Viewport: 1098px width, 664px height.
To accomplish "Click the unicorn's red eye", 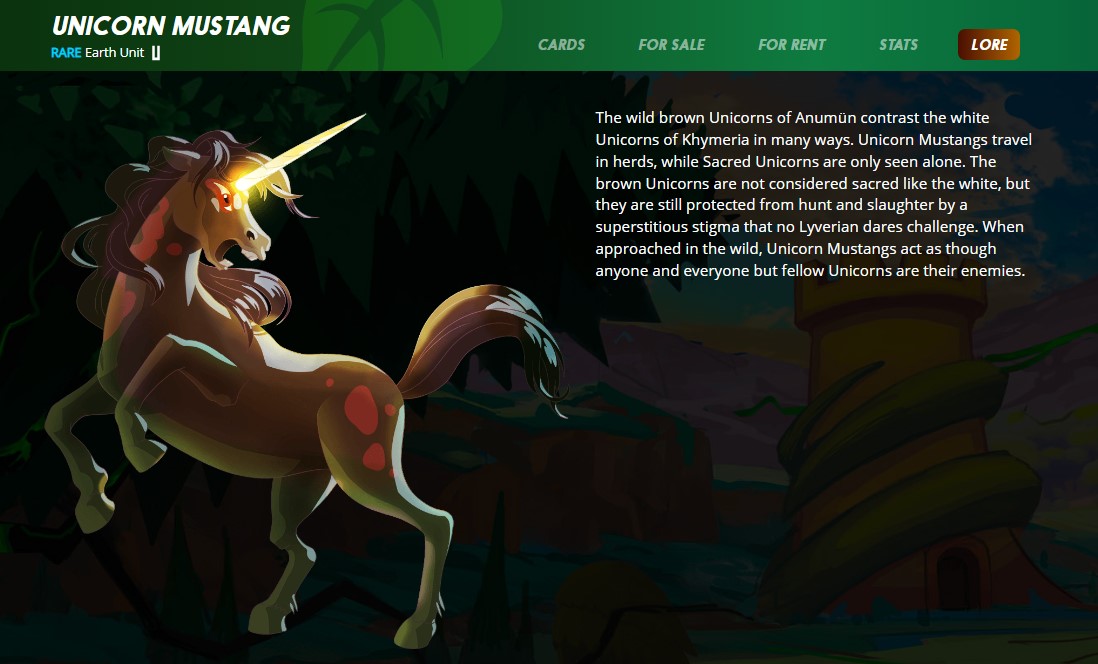I will [225, 198].
